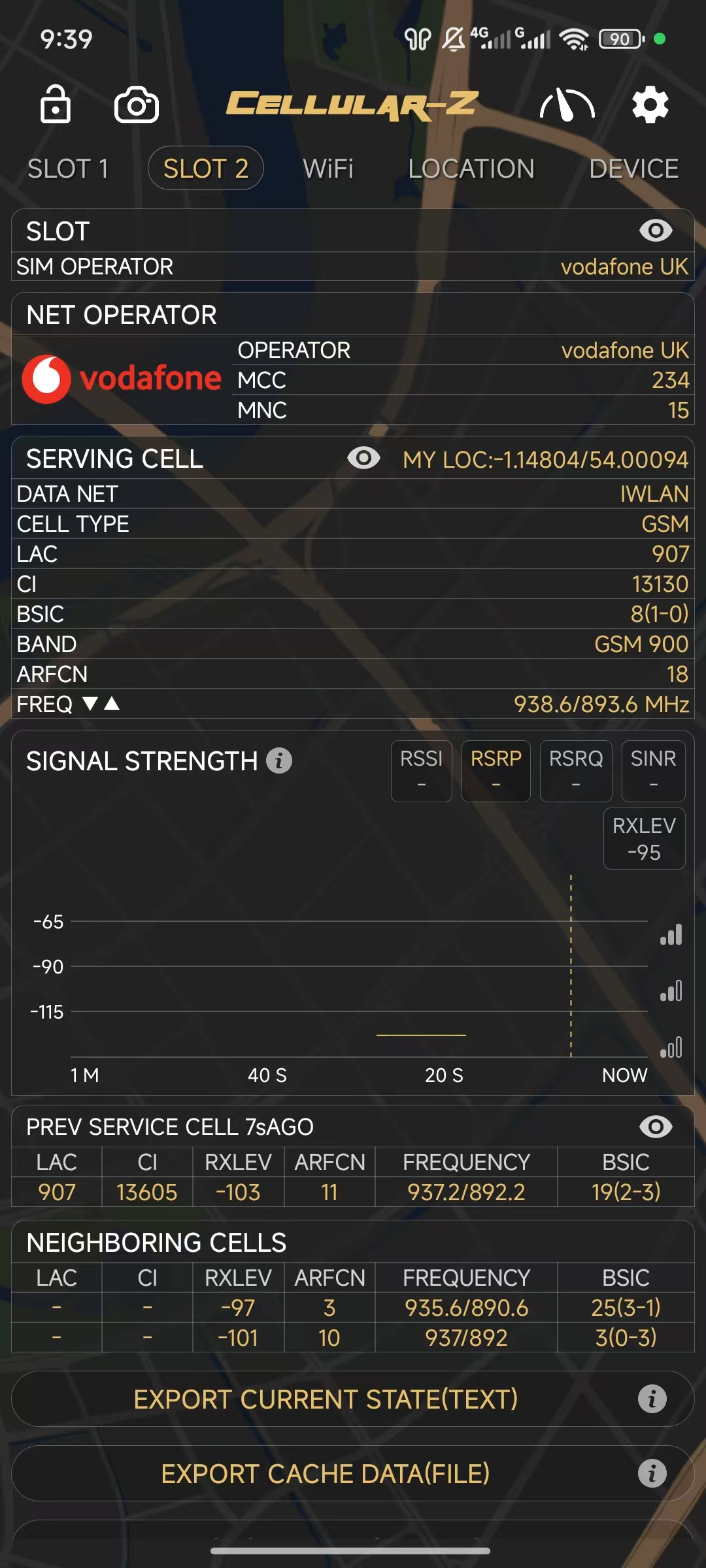This screenshot has height=1568, width=706.
Task: Toggle Prev Service Cell eye icon
Action: click(656, 1126)
